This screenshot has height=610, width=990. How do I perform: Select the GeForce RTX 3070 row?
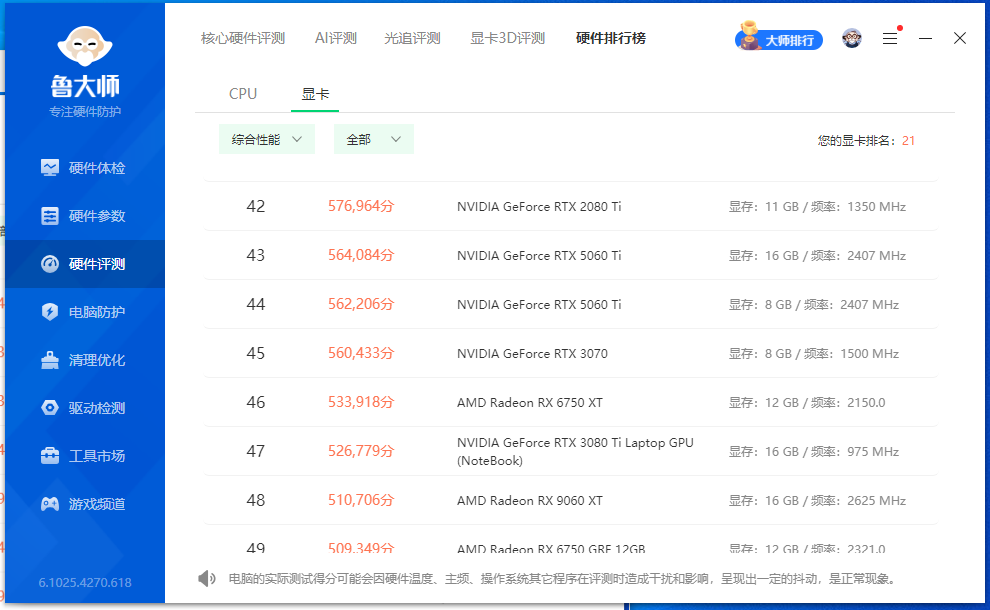tap(571, 353)
